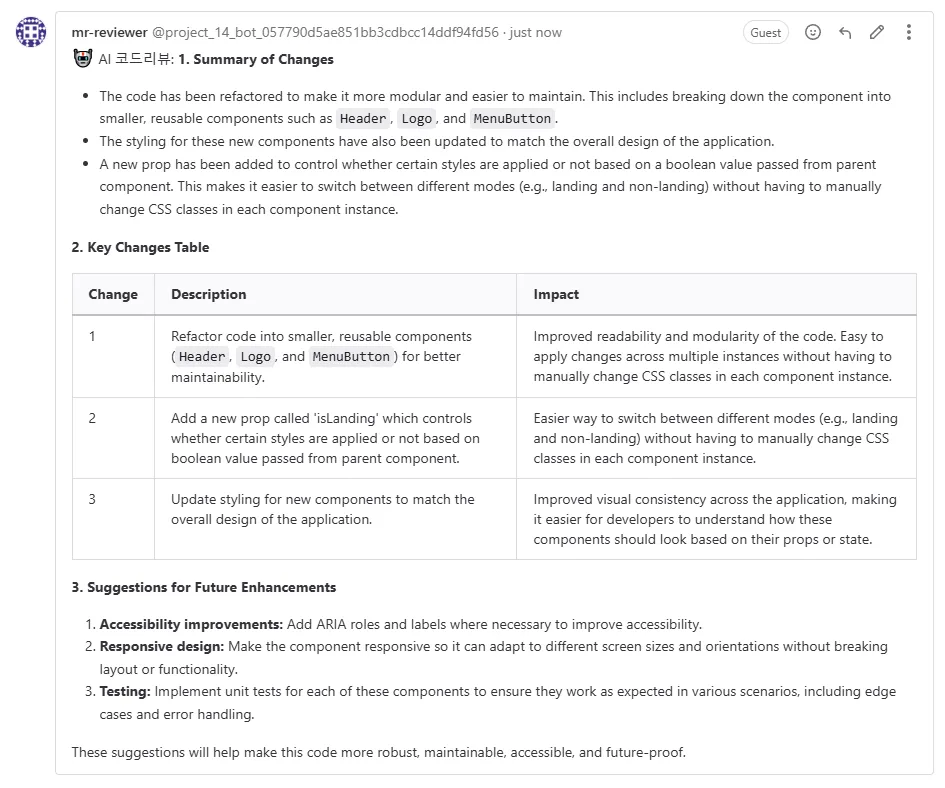
Task: Click the 'just now' timestamp link
Action: [536, 32]
